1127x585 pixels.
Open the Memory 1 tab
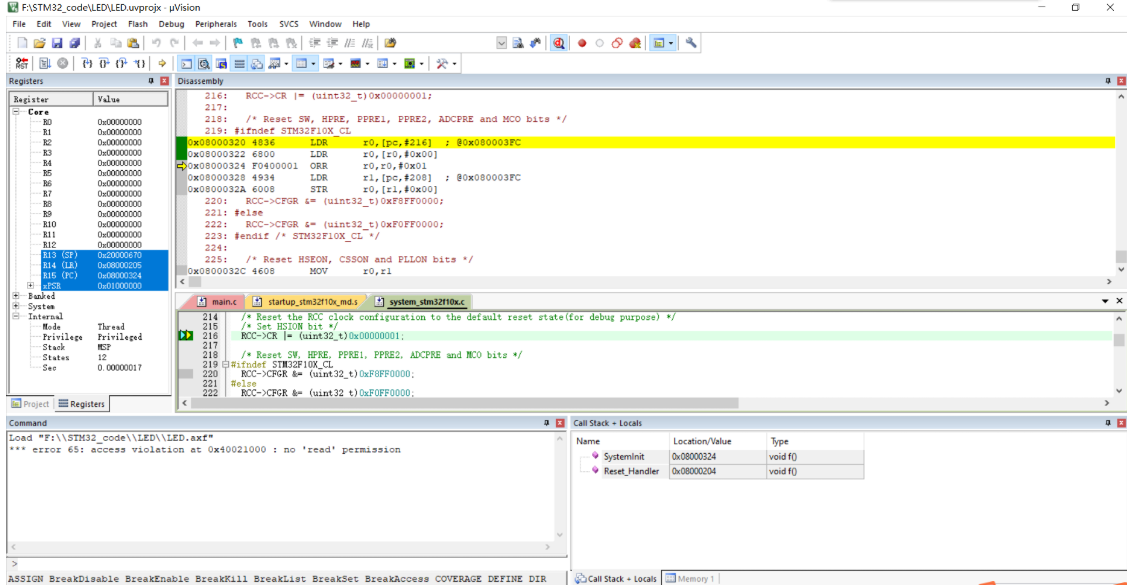(690, 578)
